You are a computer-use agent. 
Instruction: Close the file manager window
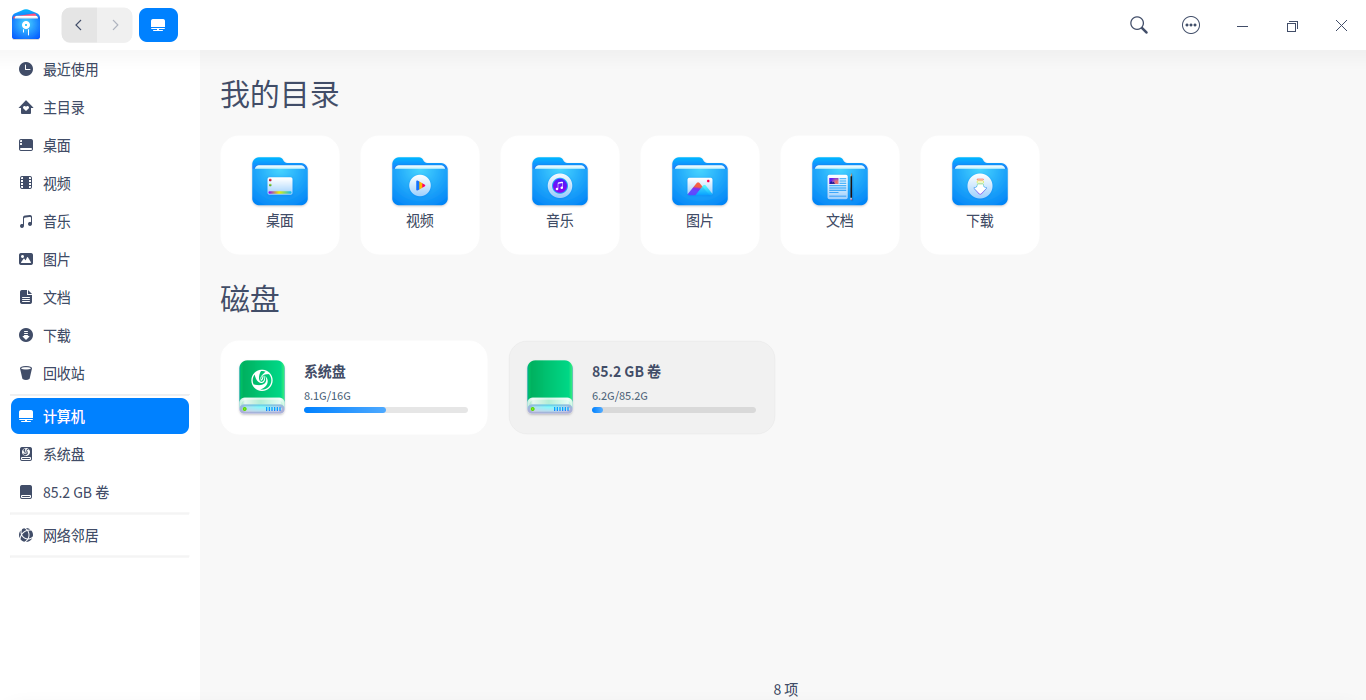click(x=1342, y=26)
